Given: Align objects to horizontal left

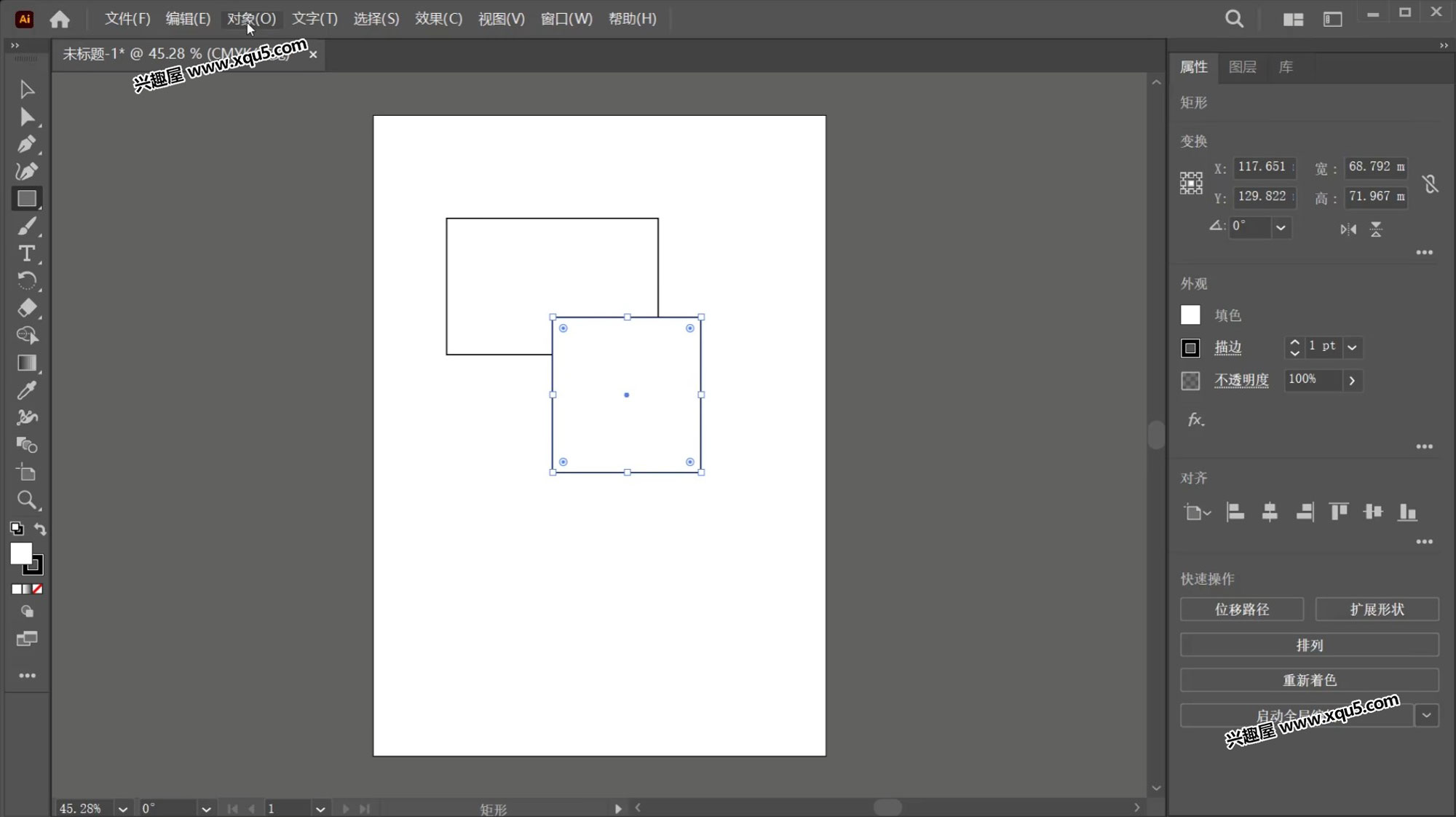Looking at the screenshot, I should pos(1235,512).
